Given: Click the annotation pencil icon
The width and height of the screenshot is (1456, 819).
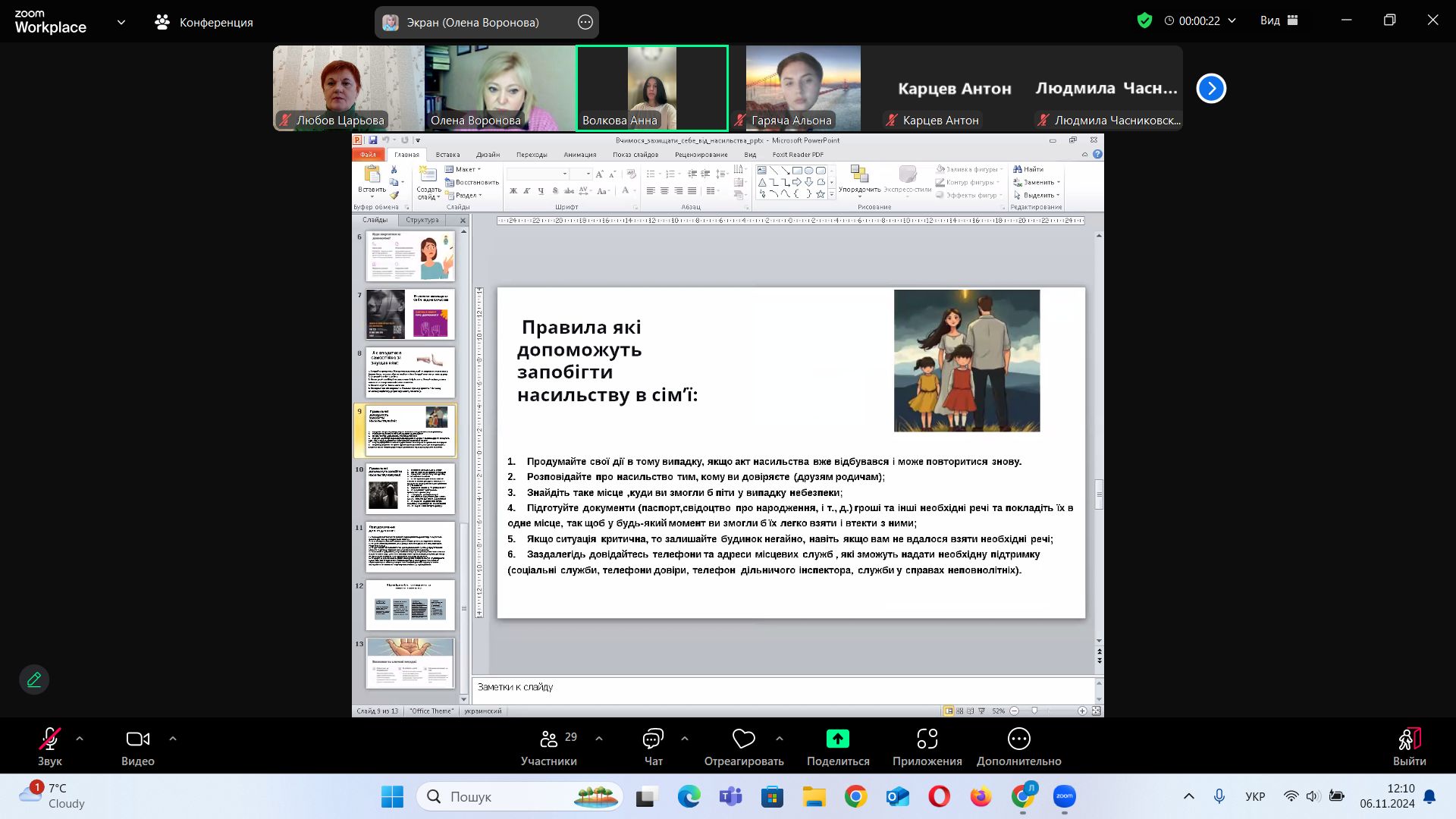Looking at the screenshot, I should (34, 679).
